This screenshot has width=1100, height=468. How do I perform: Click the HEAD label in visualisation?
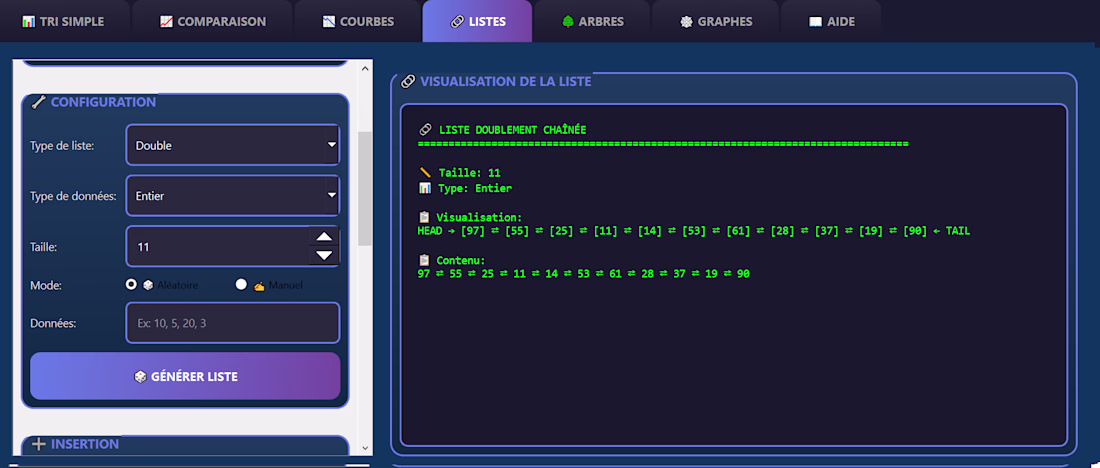[430, 231]
